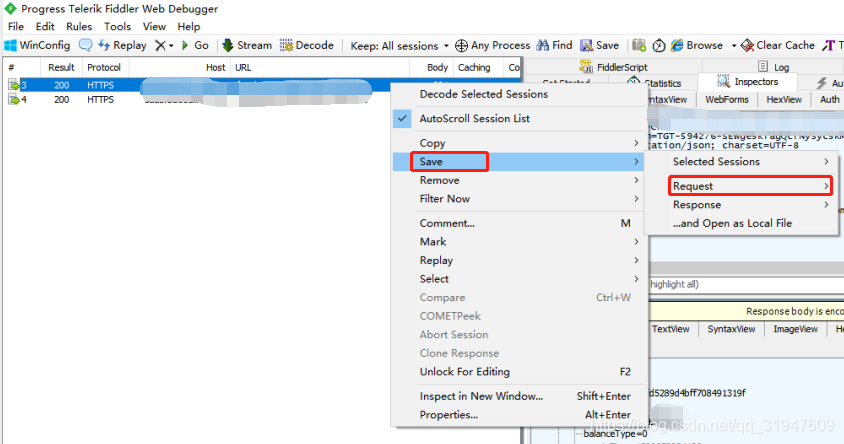Expand Request in Save submenu
The image size is (844, 444).
click(x=741, y=186)
